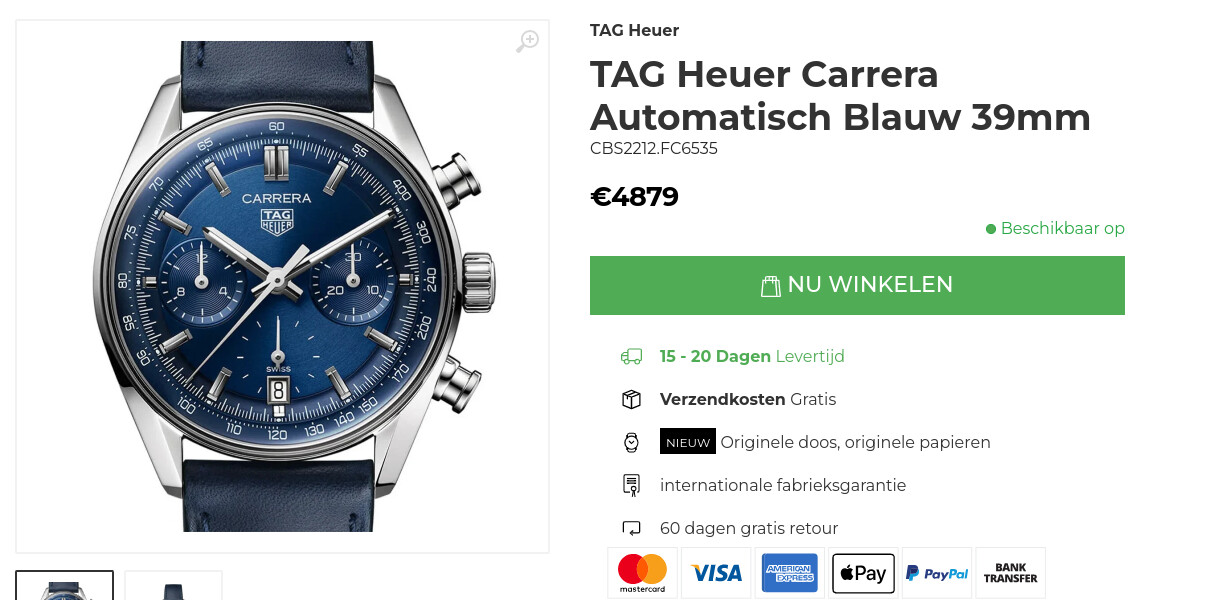Click the Visa payment logo
The width and height of the screenshot is (1227, 600).
[716, 573]
